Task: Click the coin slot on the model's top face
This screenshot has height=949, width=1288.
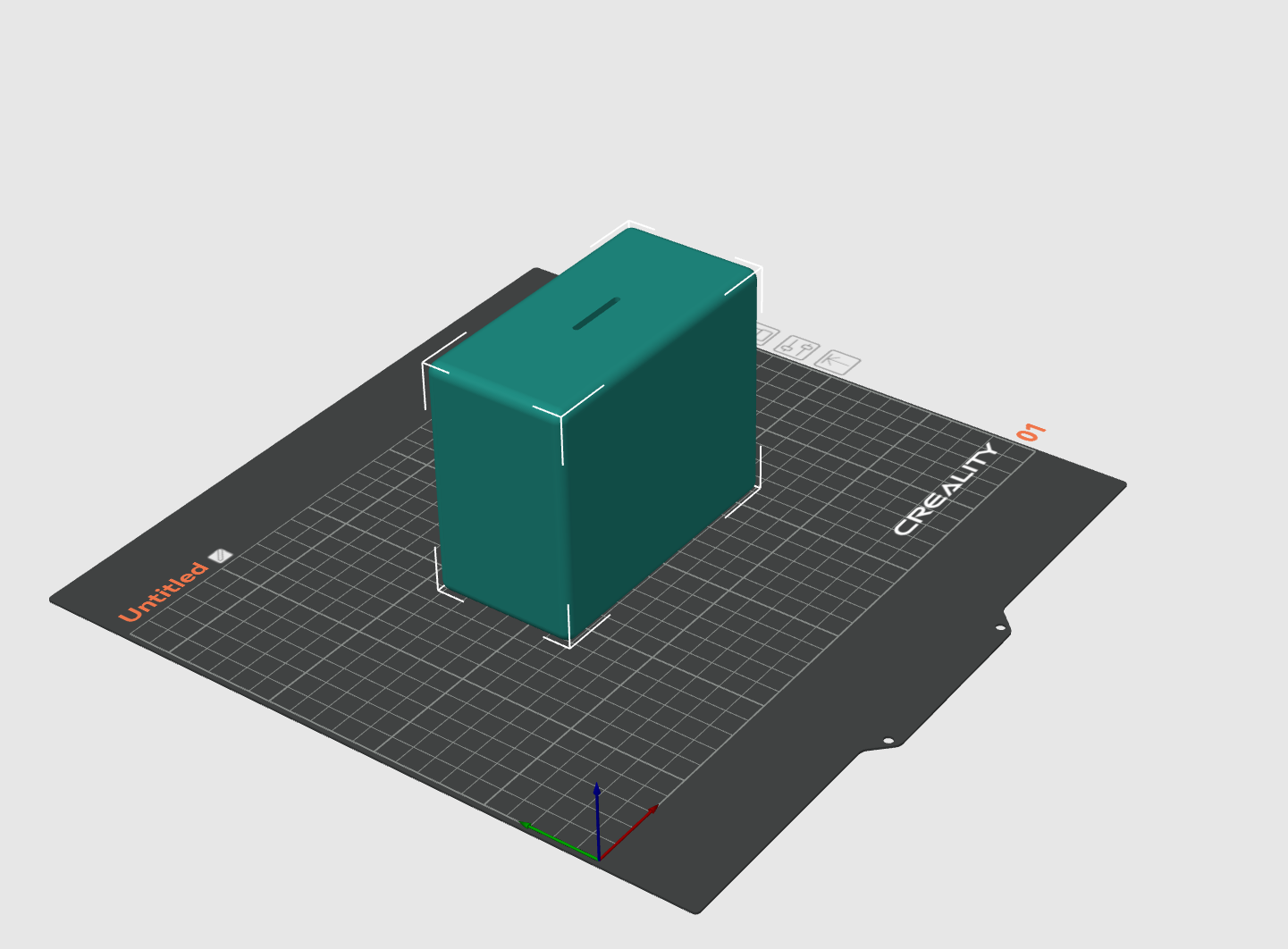Action: [x=597, y=315]
